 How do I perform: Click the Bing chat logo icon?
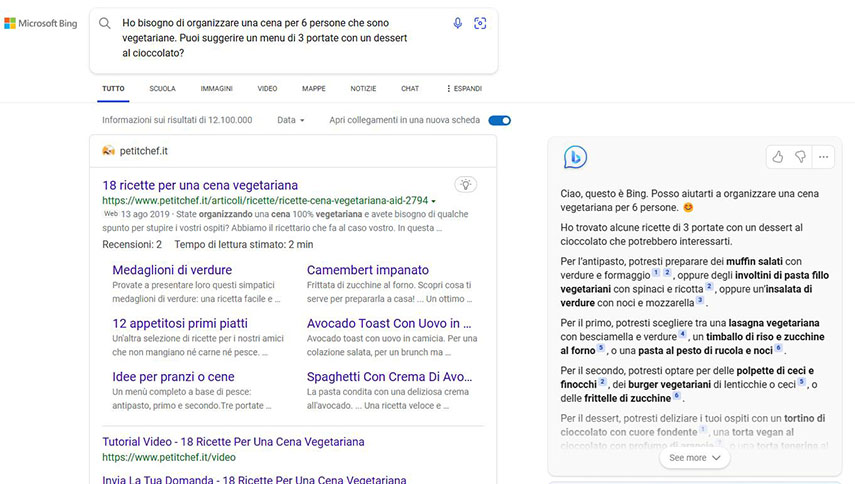coord(575,158)
